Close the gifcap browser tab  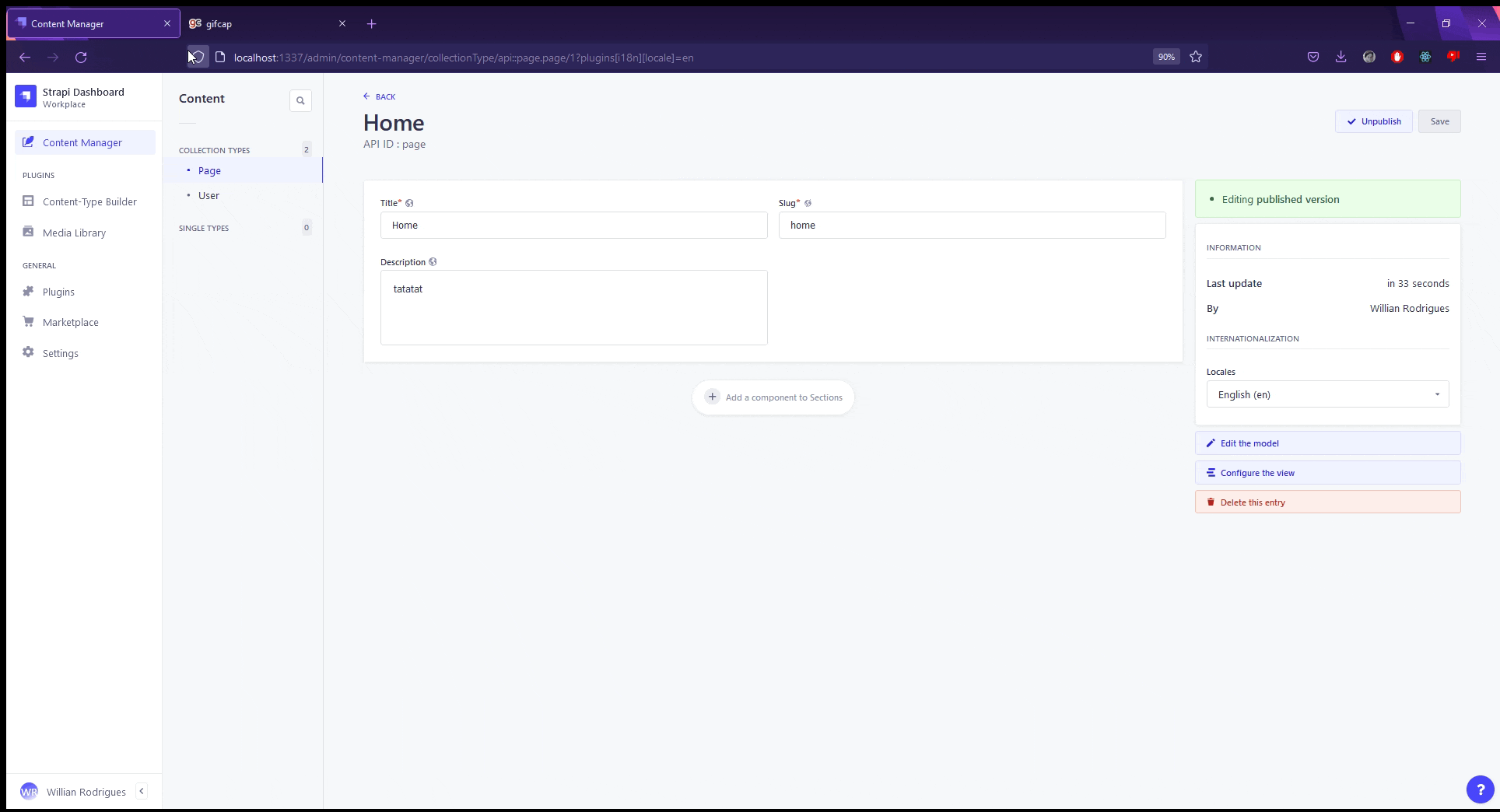342,23
